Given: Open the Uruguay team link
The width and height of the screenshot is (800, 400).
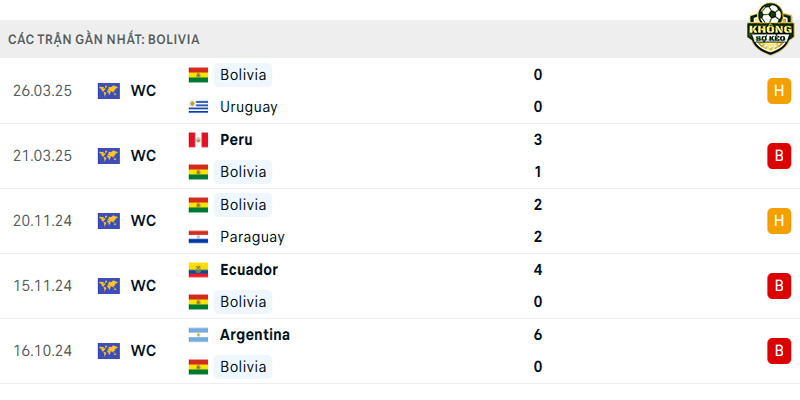Looking at the screenshot, I should point(248,107).
